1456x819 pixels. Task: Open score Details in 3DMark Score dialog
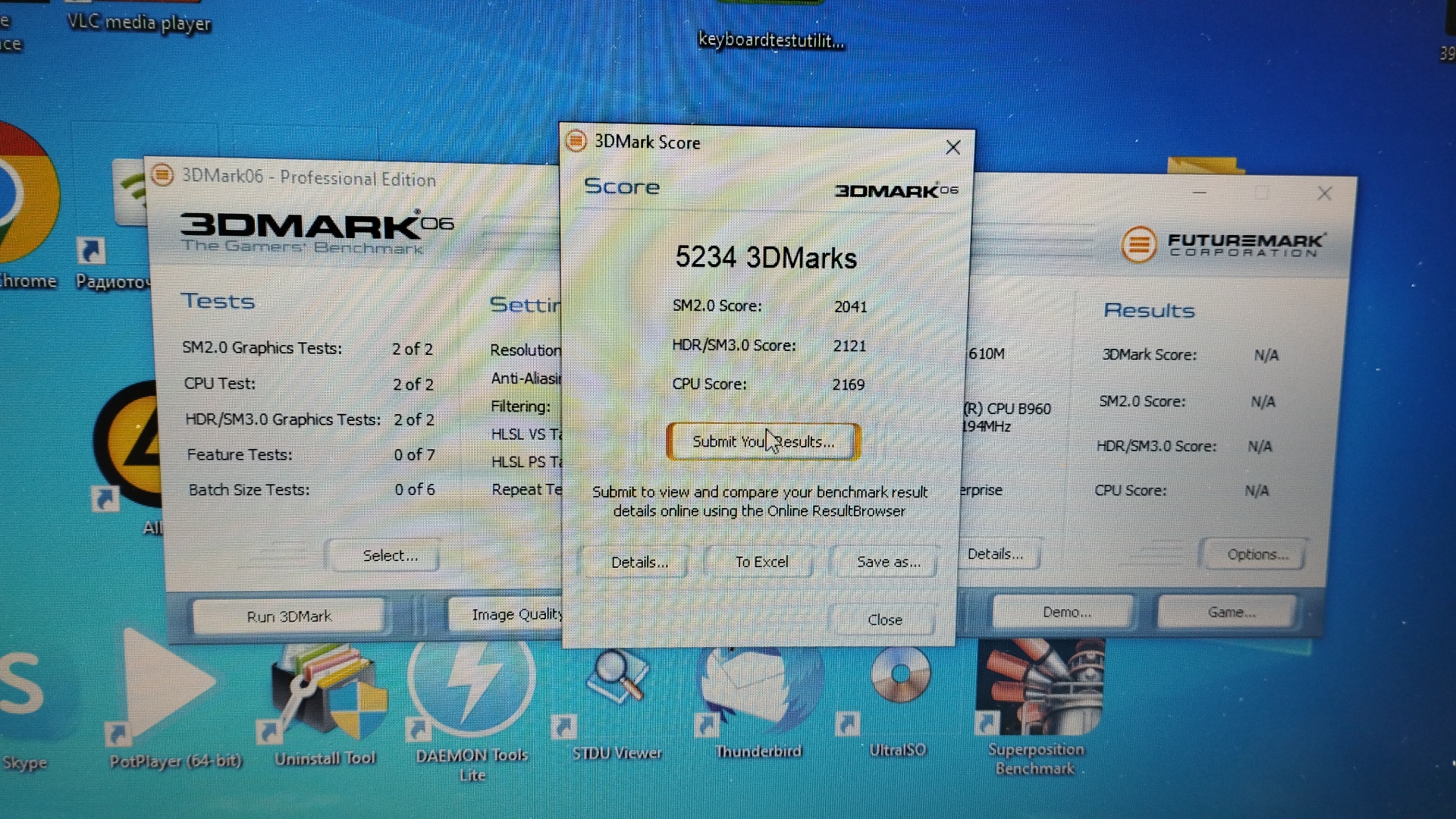pos(639,563)
